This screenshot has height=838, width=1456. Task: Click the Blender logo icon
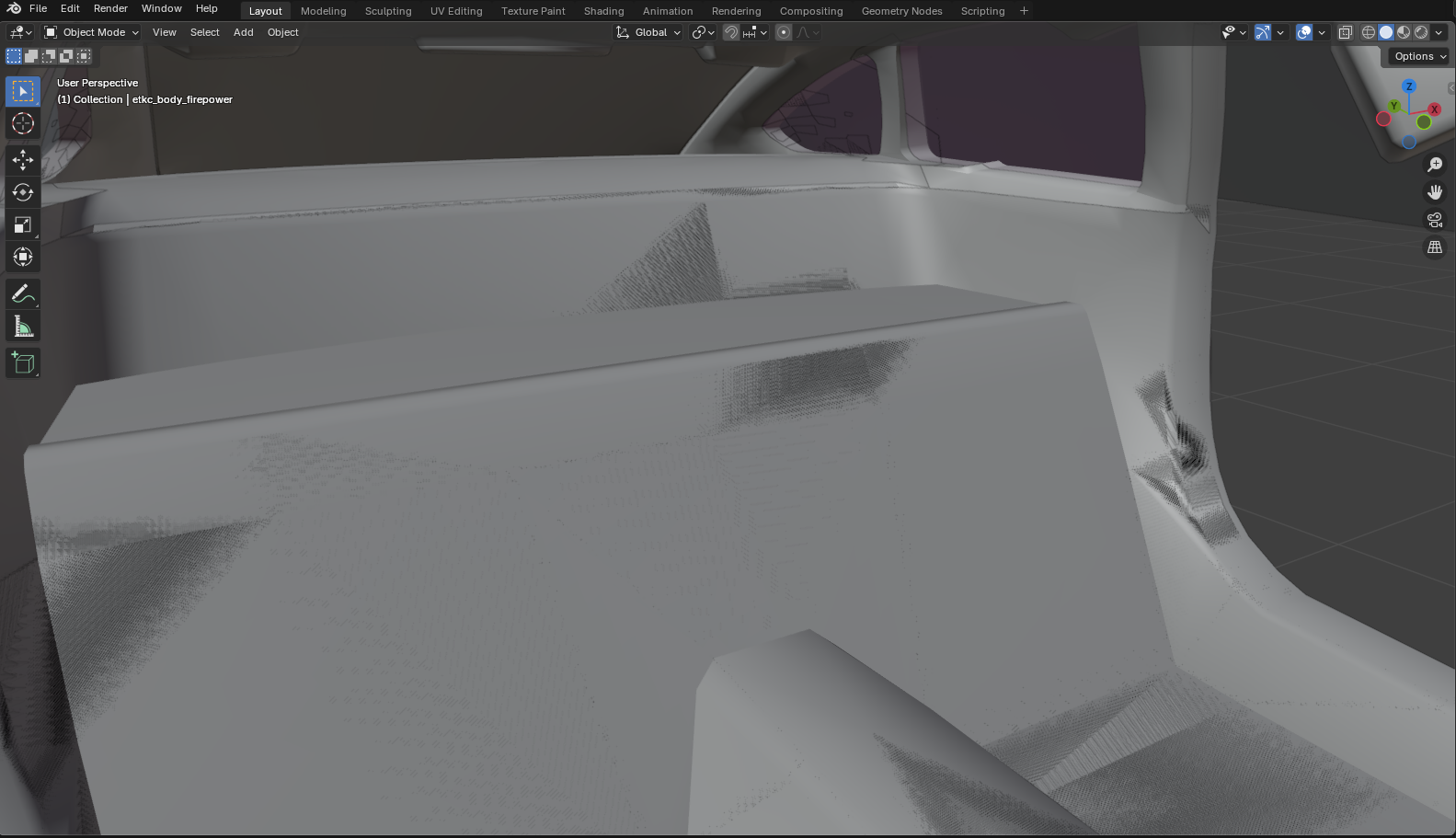[14, 8]
